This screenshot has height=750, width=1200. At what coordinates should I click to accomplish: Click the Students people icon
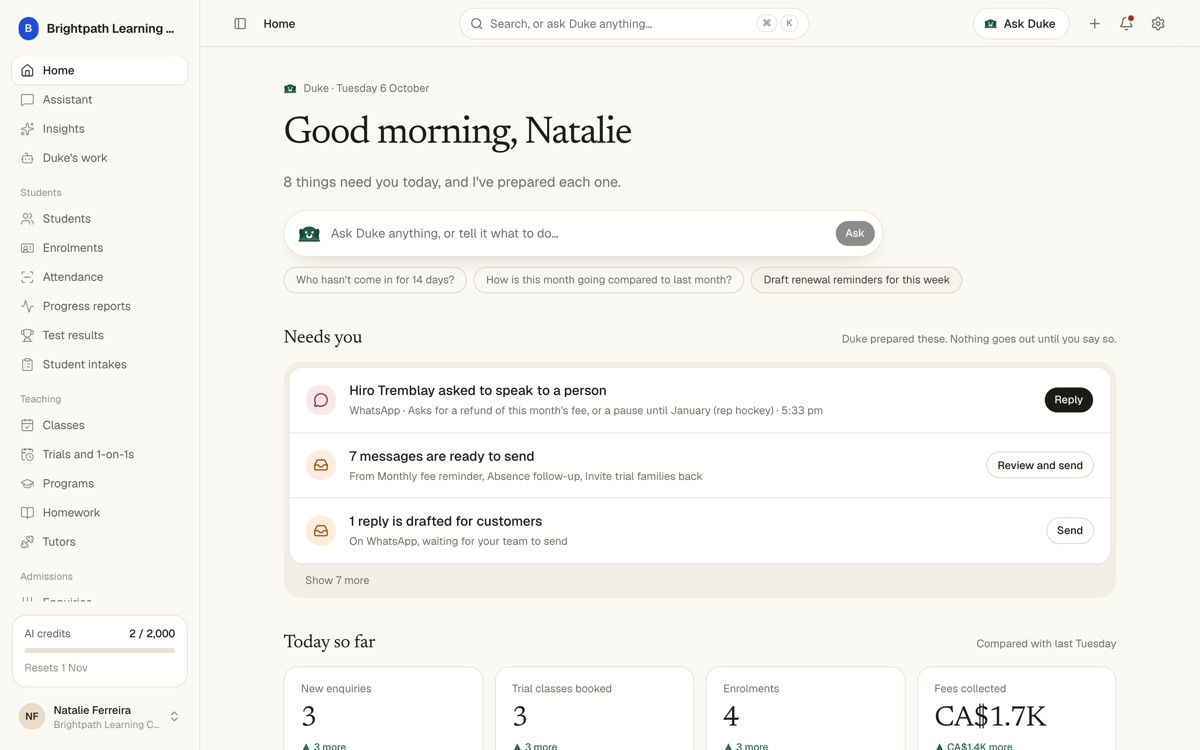coord(27,219)
